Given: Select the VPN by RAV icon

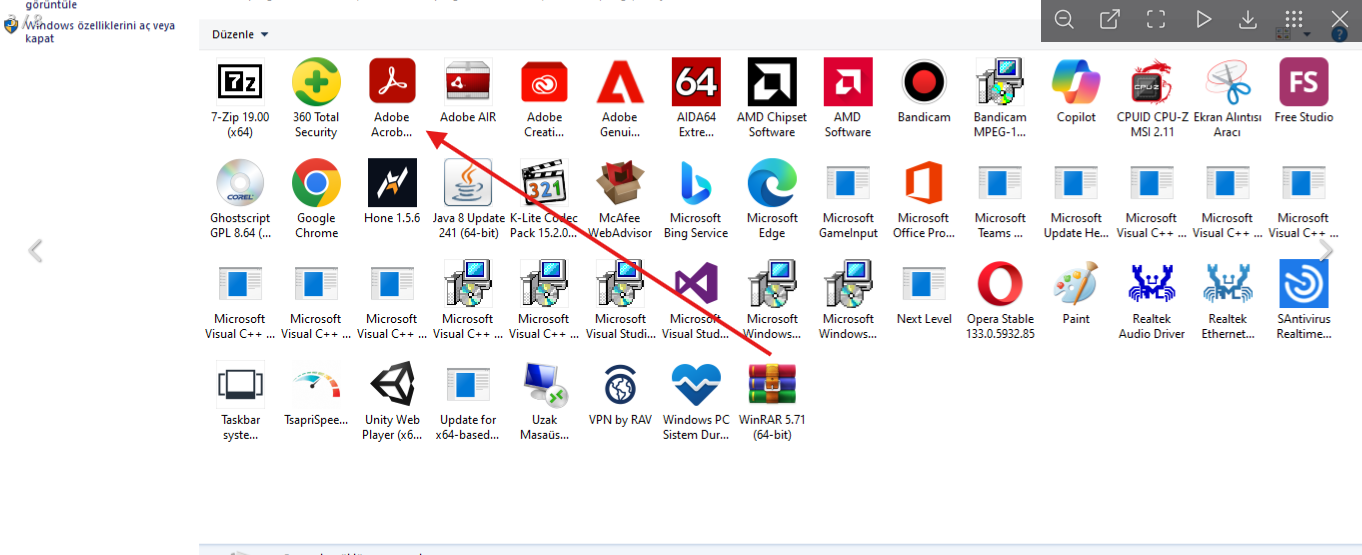Looking at the screenshot, I should point(620,385).
